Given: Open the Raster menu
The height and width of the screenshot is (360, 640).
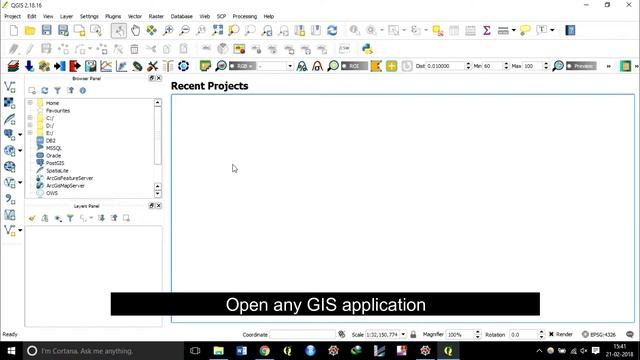Looking at the screenshot, I should tap(156, 16).
